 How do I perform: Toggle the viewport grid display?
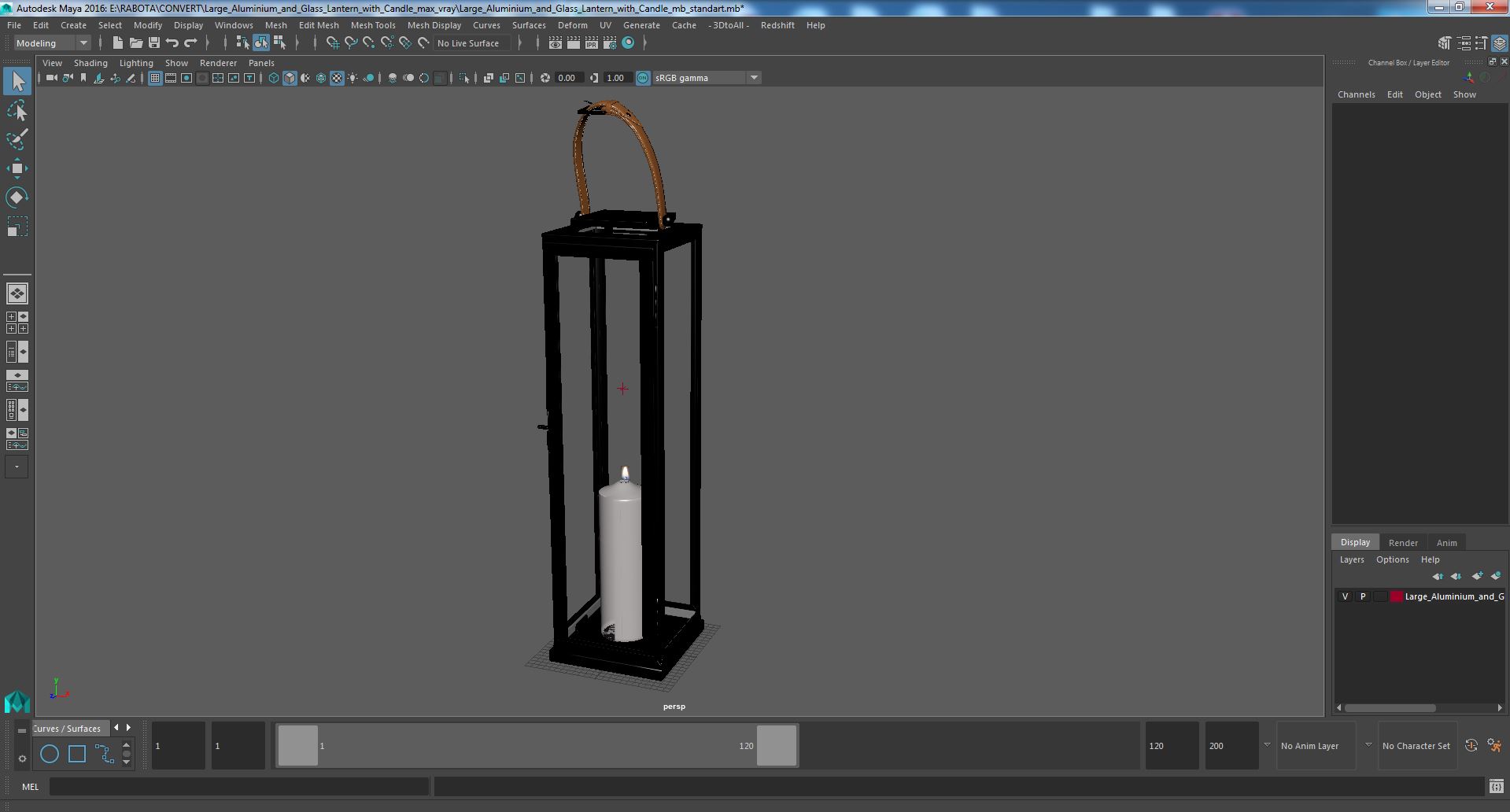[x=155, y=78]
